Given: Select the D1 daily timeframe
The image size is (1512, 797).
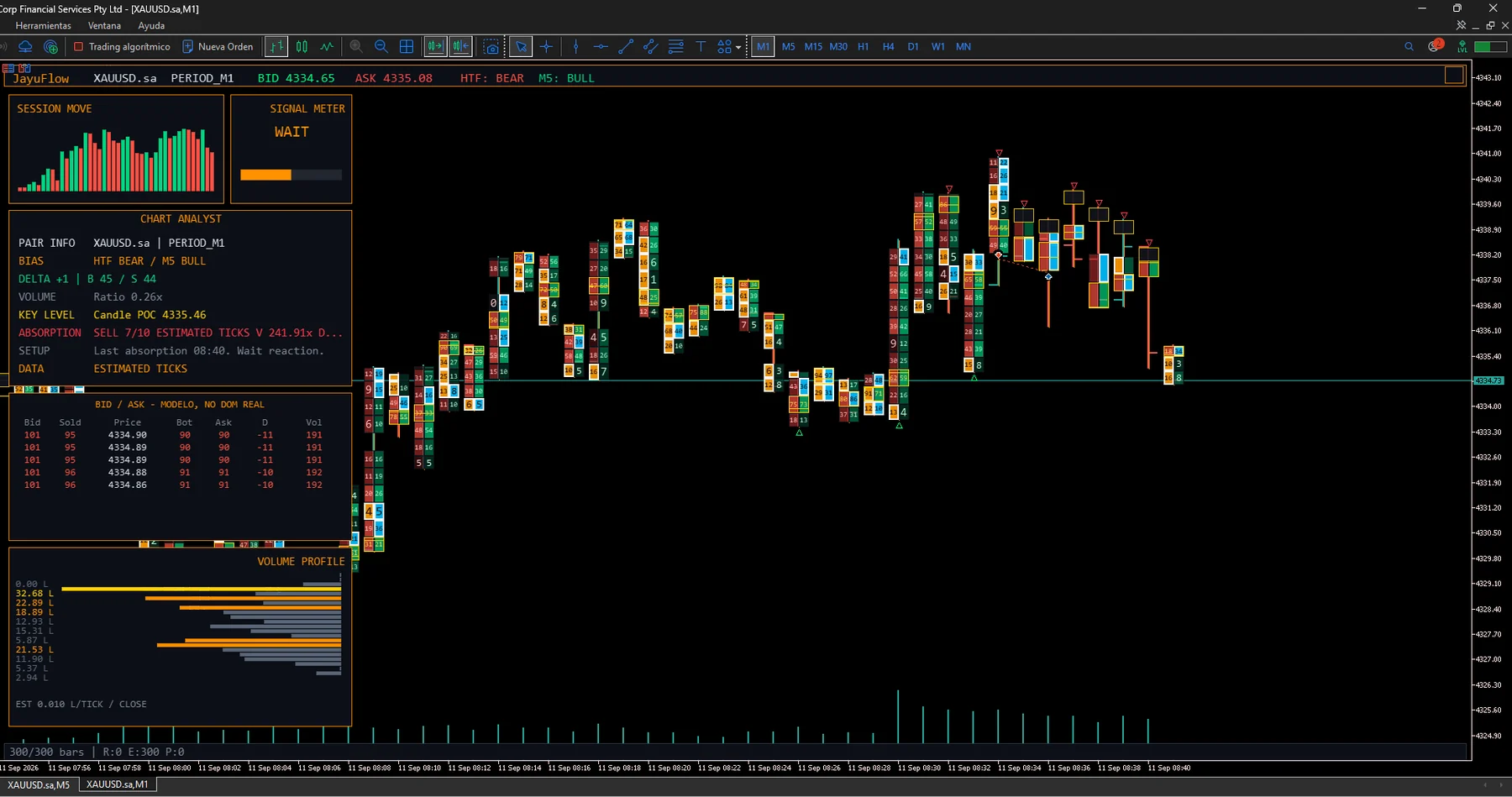Looking at the screenshot, I should coord(913,47).
